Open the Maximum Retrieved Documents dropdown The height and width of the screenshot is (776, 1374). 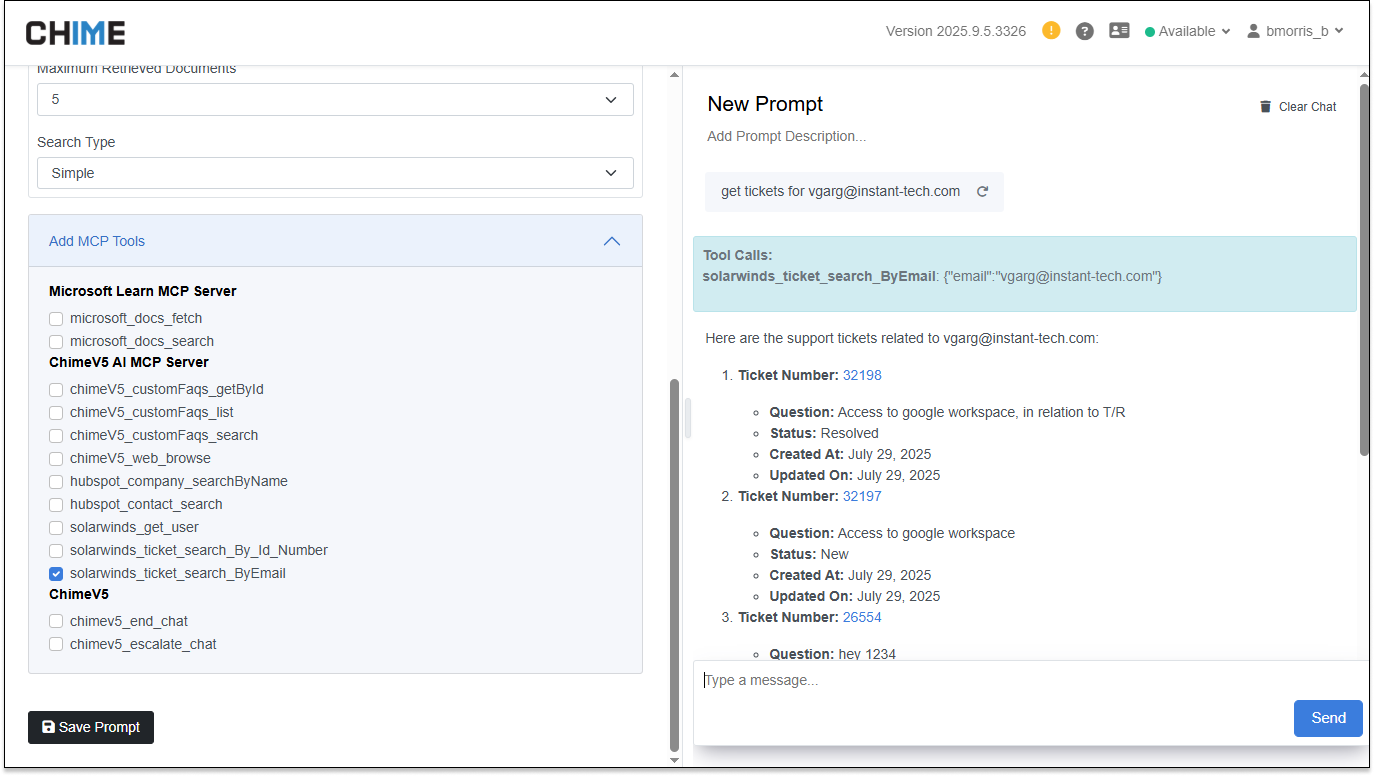tap(335, 99)
